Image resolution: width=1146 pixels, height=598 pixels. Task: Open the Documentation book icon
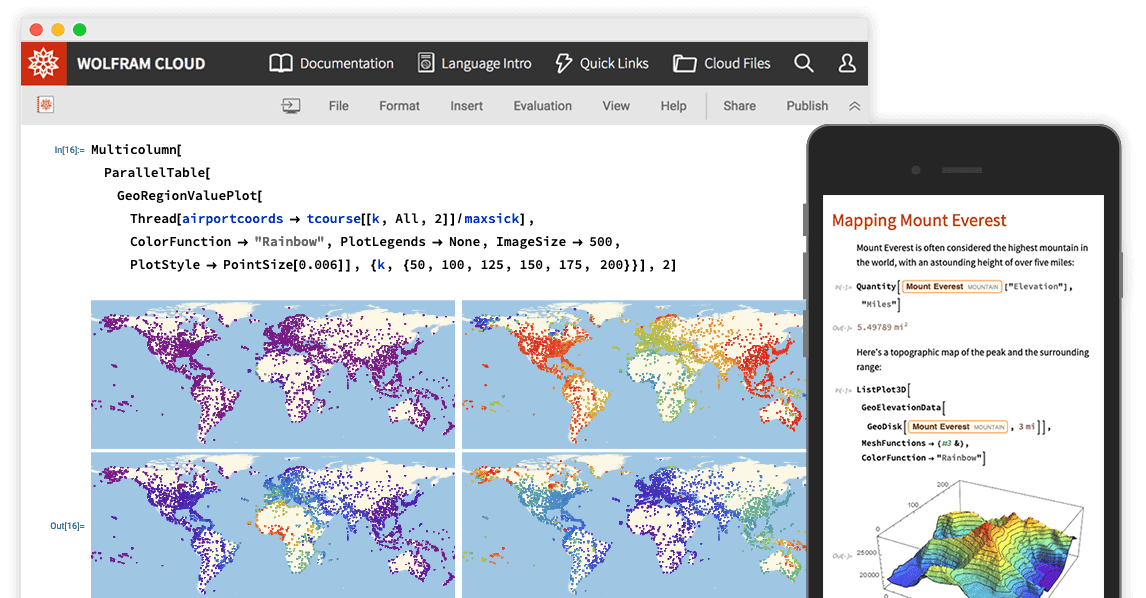(281, 63)
